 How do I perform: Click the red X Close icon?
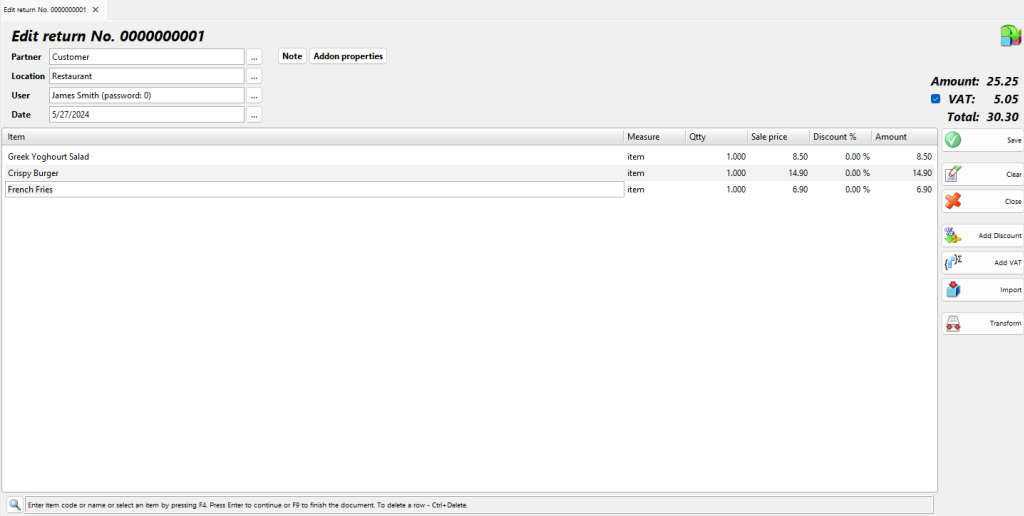click(953, 201)
